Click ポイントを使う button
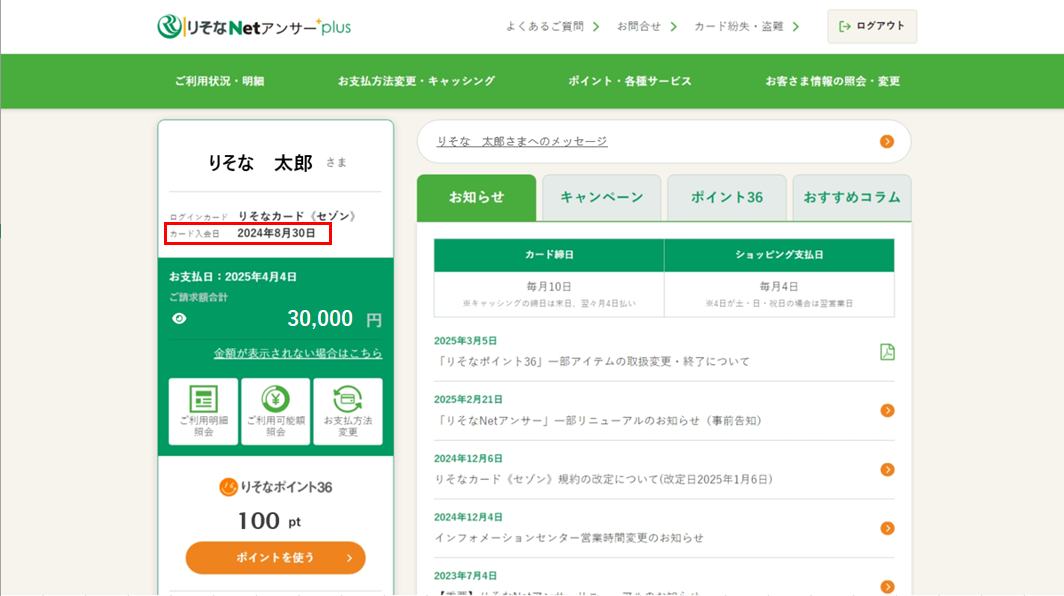This screenshot has height=596, width=1064. [x=276, y=557]
